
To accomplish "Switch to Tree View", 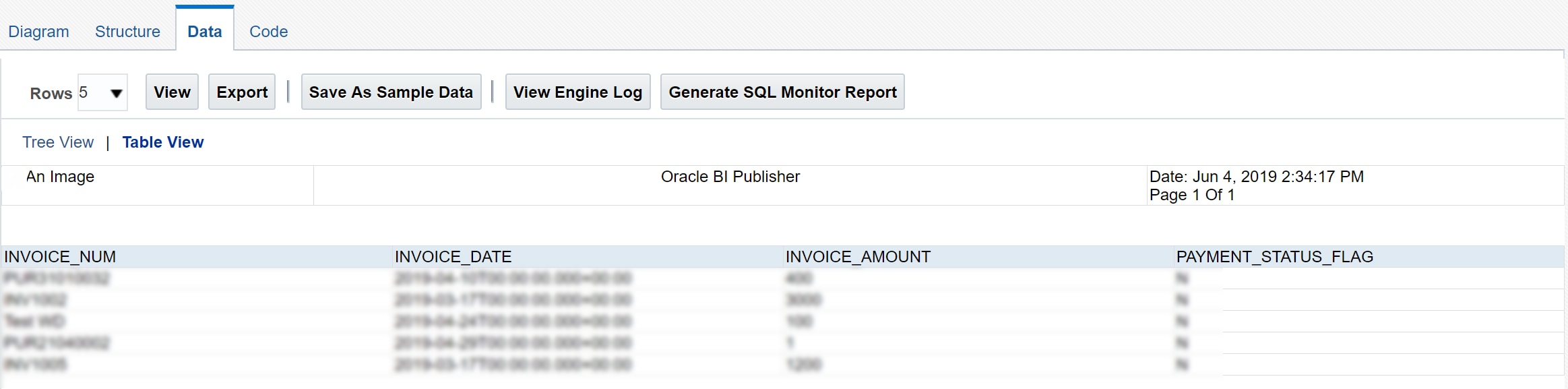I will [58, 142].
